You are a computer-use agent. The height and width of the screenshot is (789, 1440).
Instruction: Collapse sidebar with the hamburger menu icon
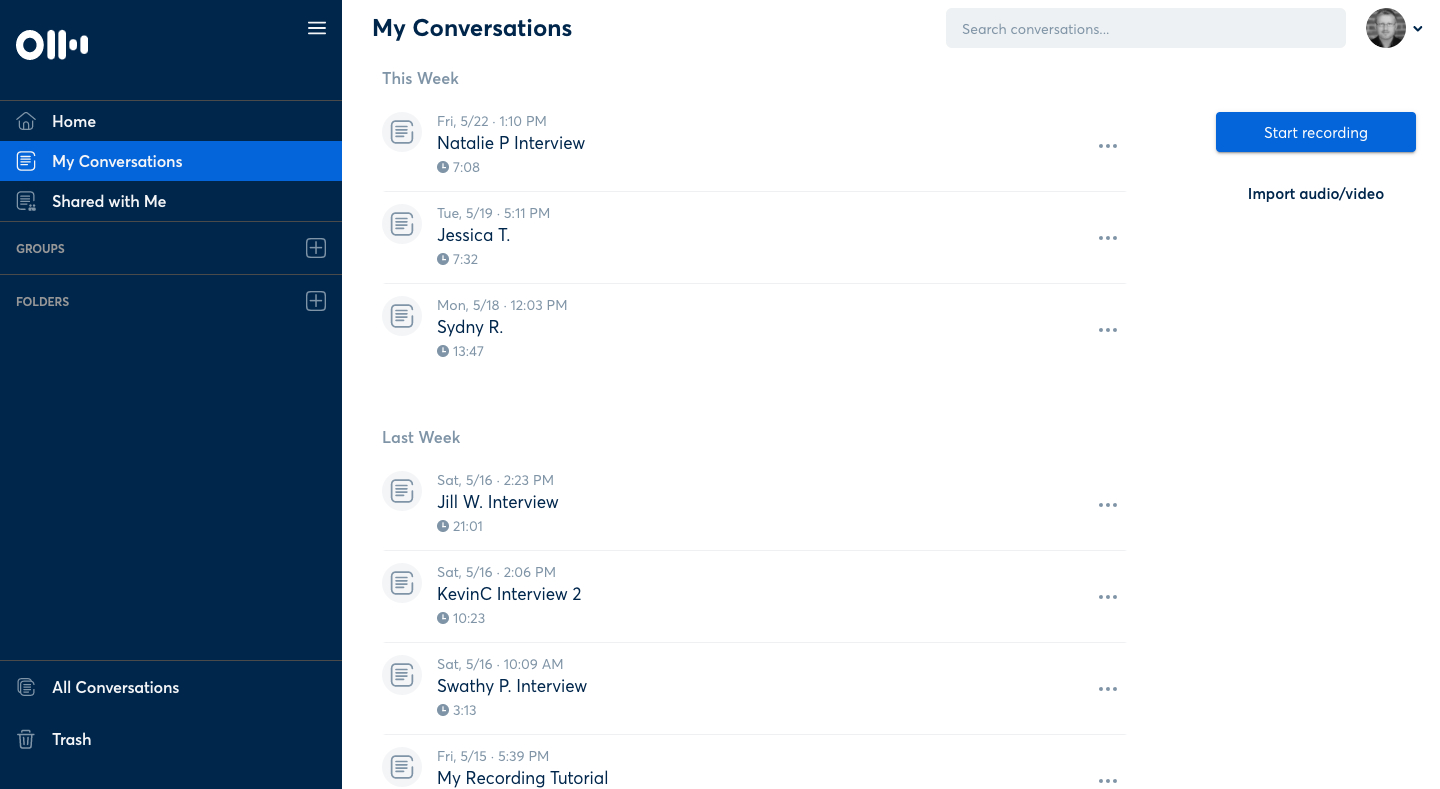click(317, 28)
